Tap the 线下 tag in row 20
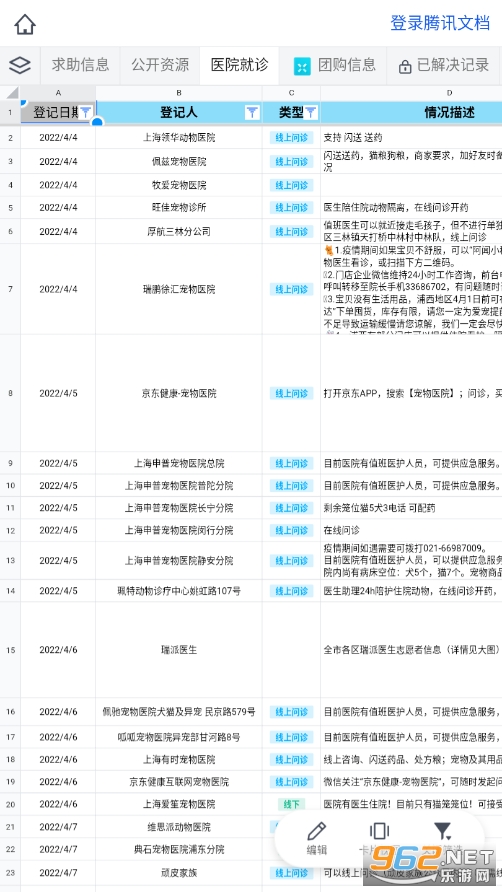The image size is (502, 892). pos(291,804)
